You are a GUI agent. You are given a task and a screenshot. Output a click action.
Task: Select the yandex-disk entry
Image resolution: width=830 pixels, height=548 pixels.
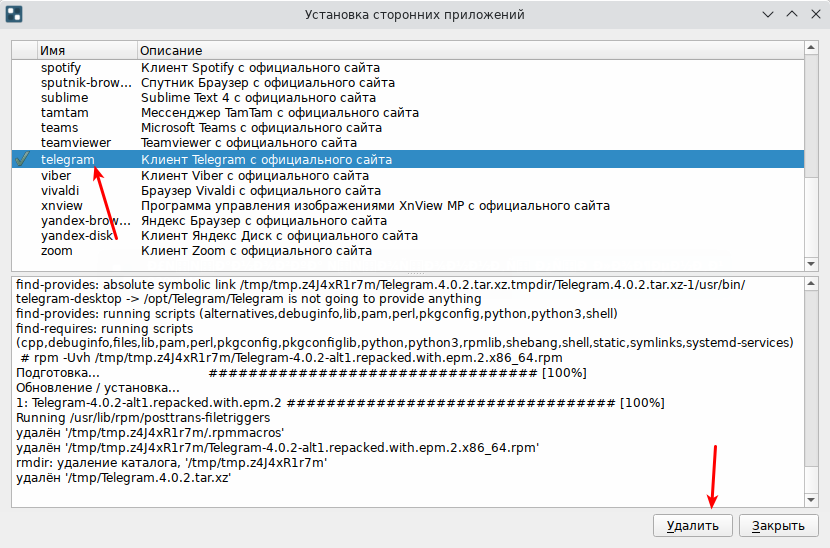408,236
